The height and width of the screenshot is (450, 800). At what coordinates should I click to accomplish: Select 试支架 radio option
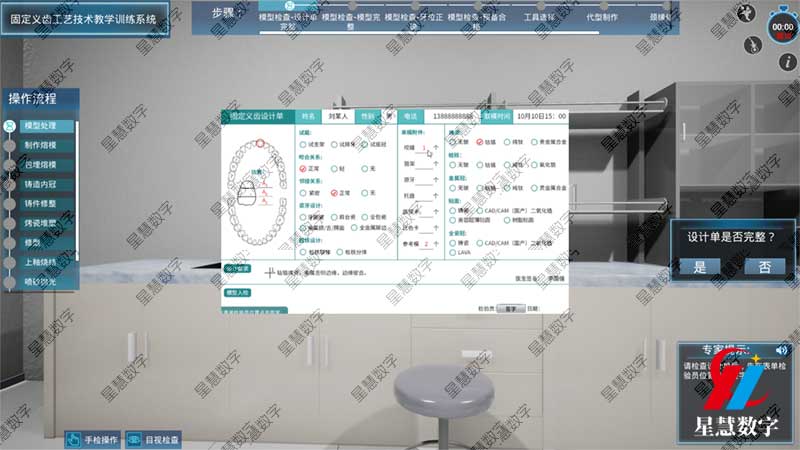(303, 144)
